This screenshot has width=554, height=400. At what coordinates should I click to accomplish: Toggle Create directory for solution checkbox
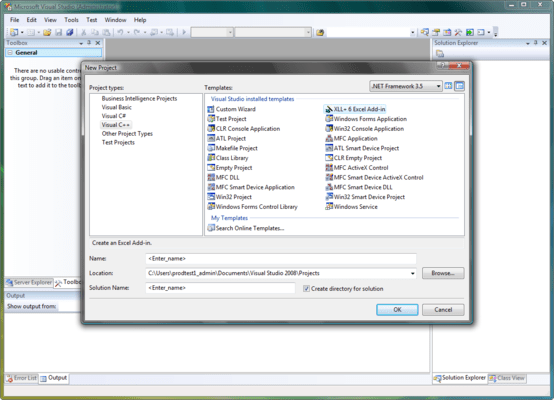coord(306,289)
